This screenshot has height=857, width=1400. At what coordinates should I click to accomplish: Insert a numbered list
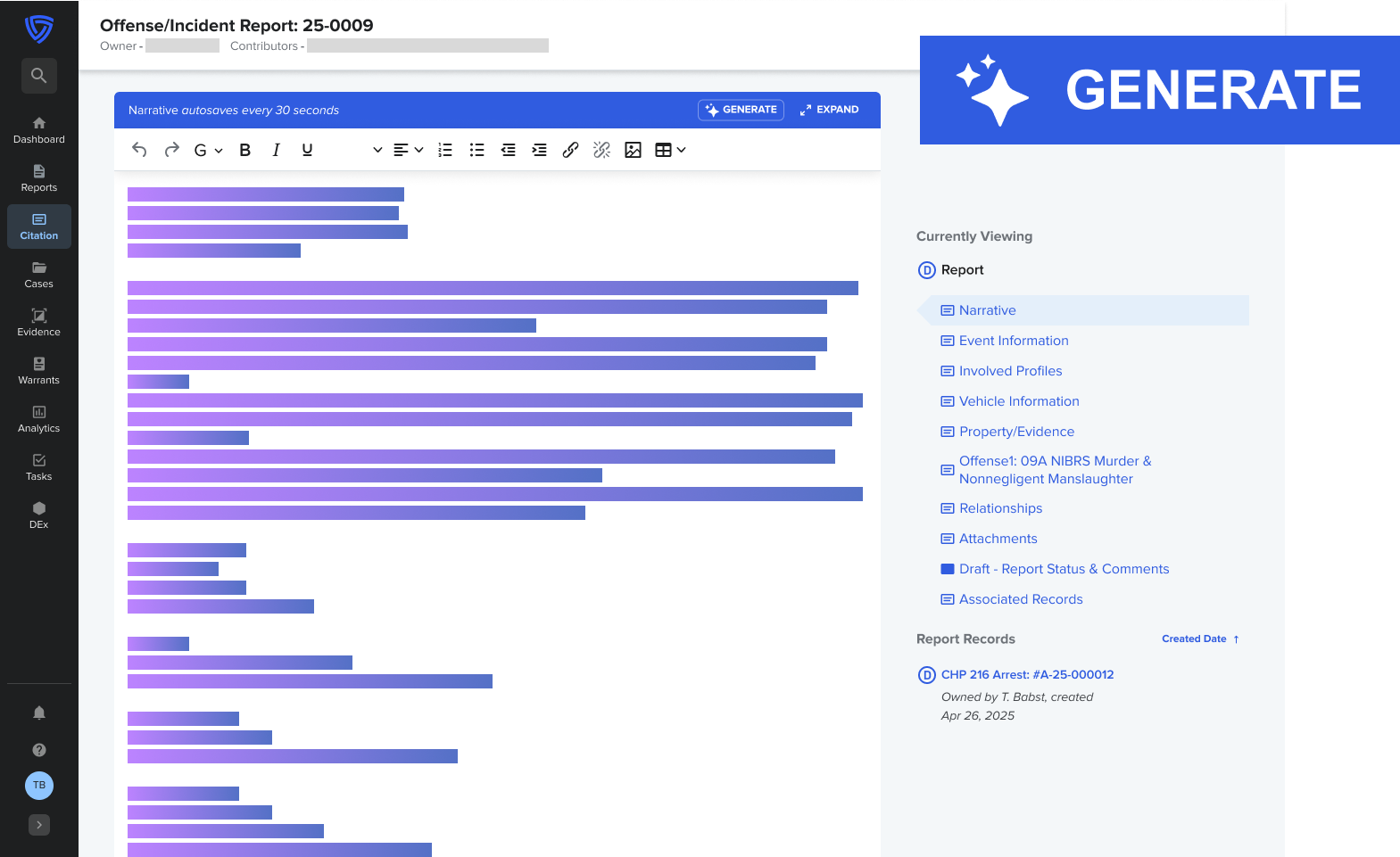tap(445, 150)
